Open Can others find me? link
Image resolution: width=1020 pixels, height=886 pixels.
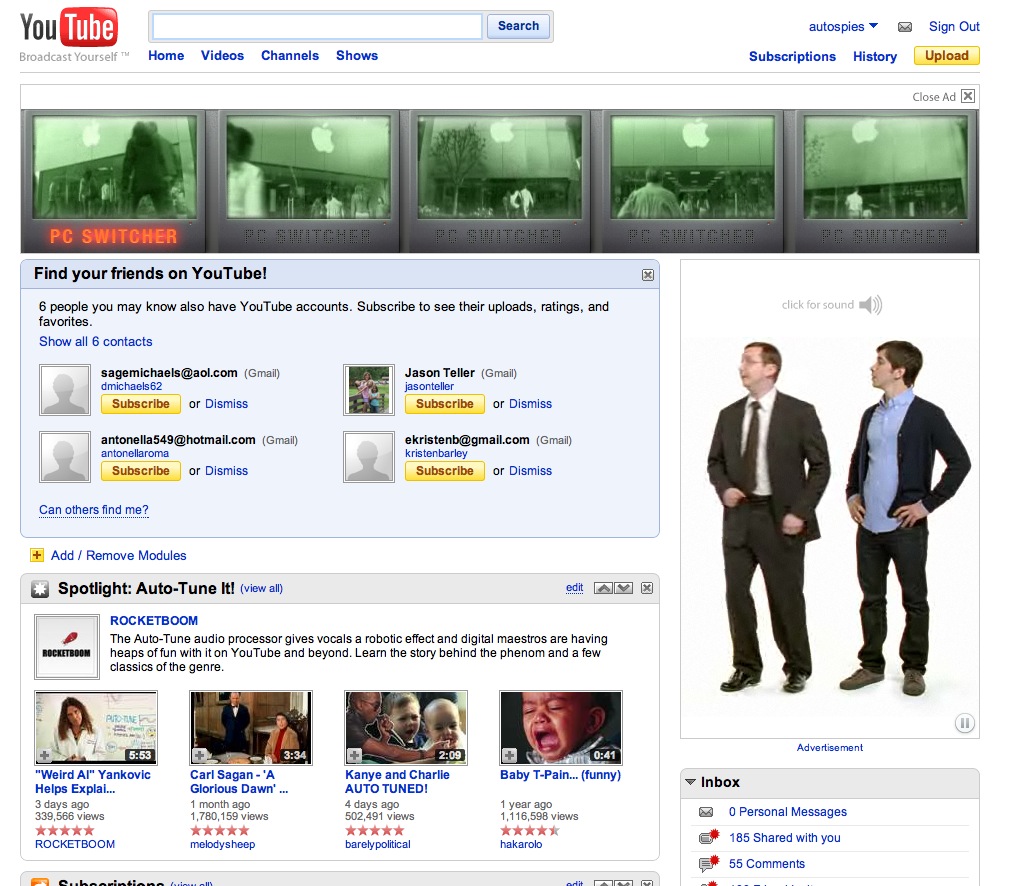(x=94, y=510)
